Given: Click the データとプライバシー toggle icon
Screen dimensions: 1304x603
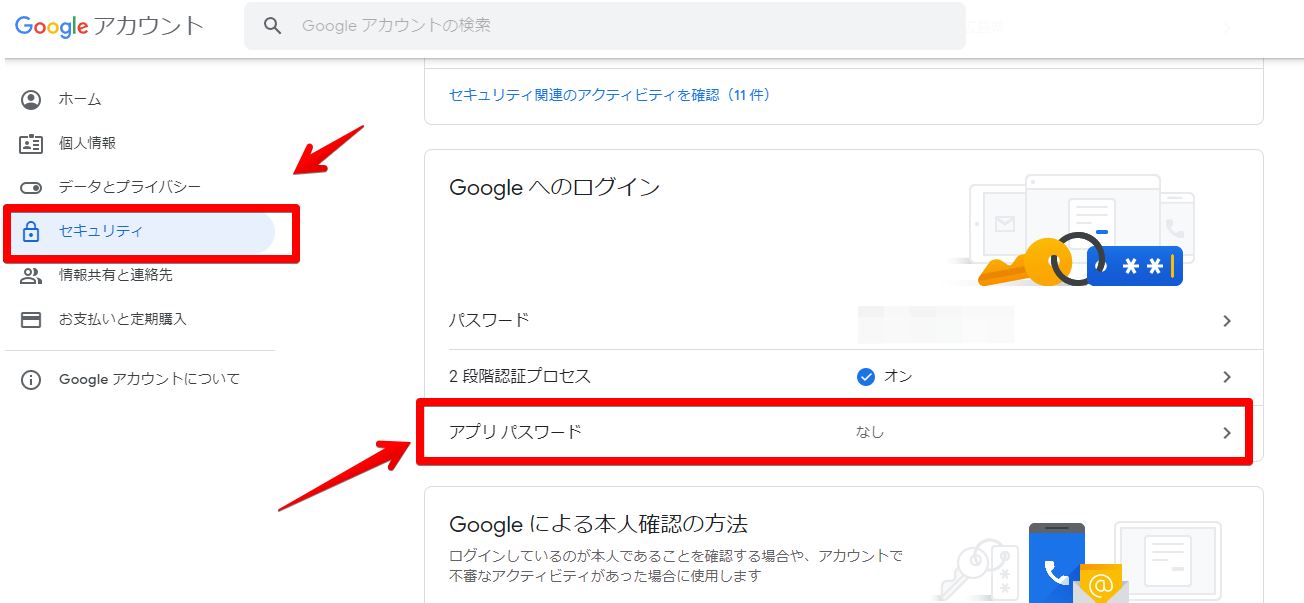Looking at the screenshot, I should pyautogui.click(x=32, y=187).
